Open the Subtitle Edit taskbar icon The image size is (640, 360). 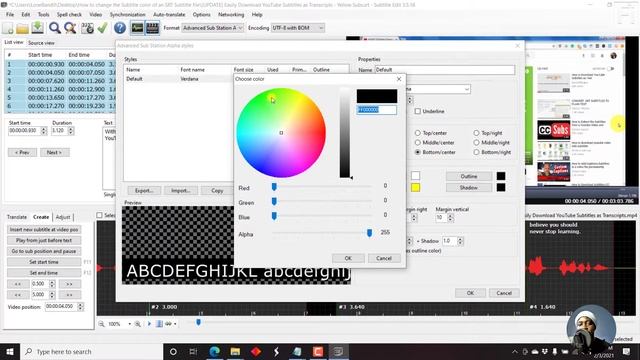[x=338, y=351]
